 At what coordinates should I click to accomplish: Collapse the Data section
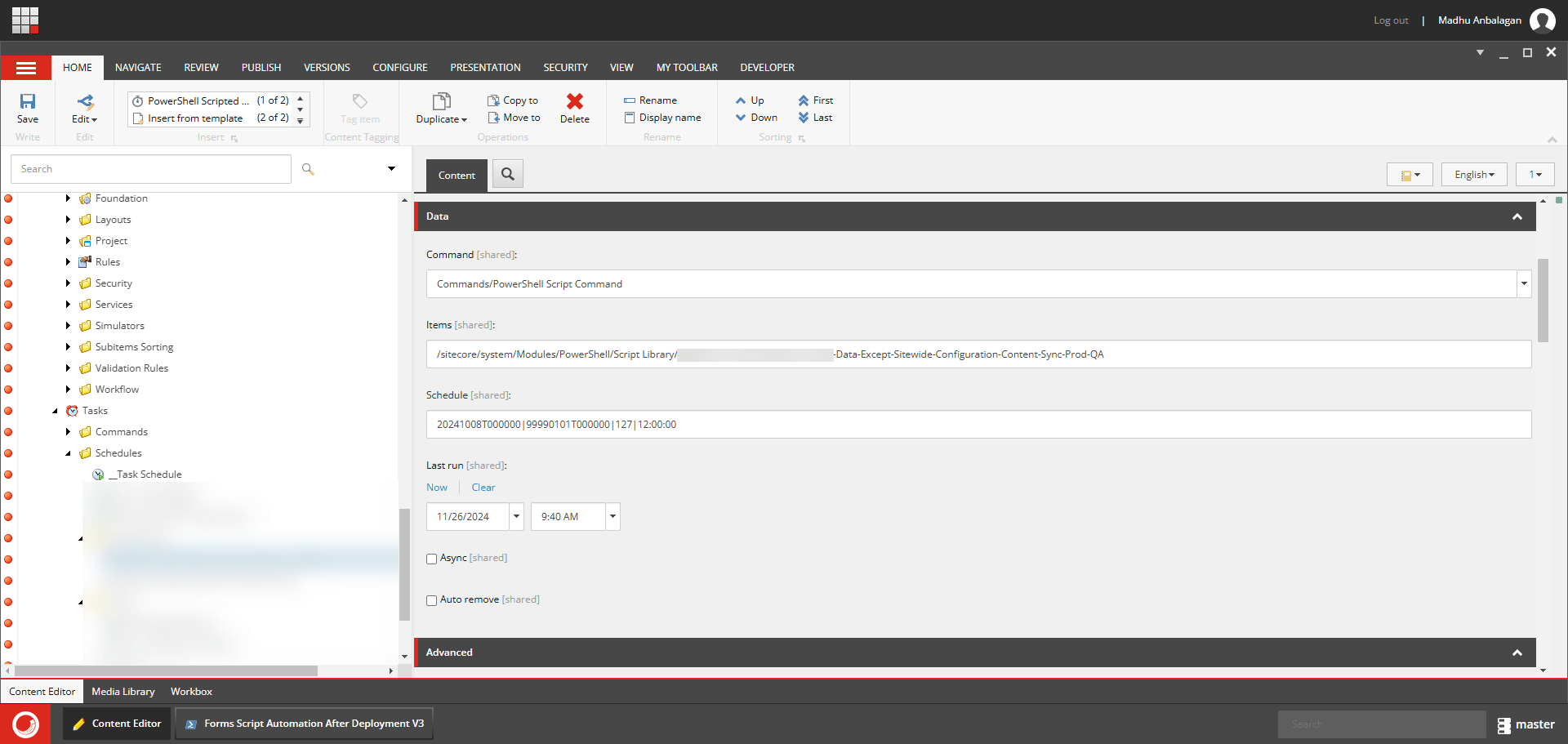click(x=1517, y=216)
